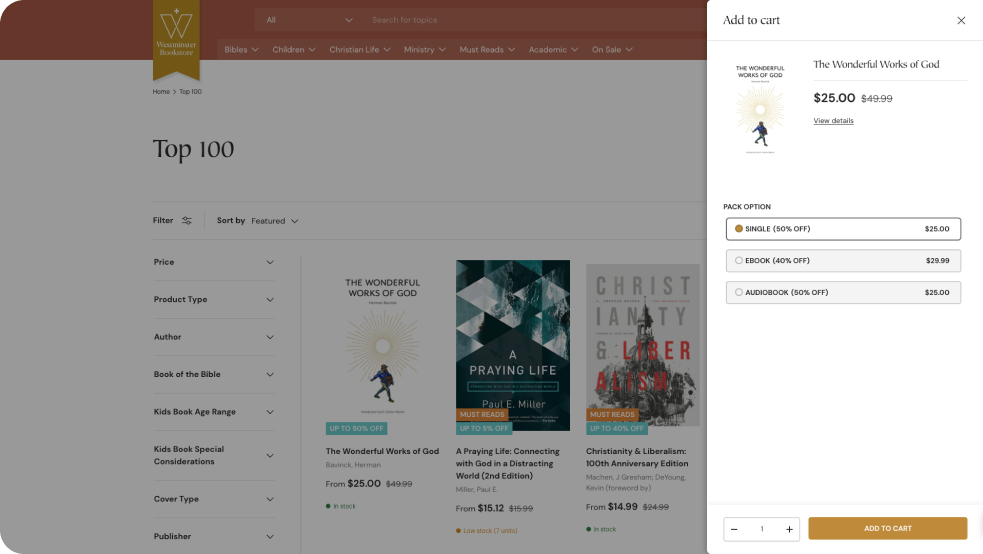Click the Top 100 breadcrumb
Screen dimensions: 983x554
click(191, 91)
